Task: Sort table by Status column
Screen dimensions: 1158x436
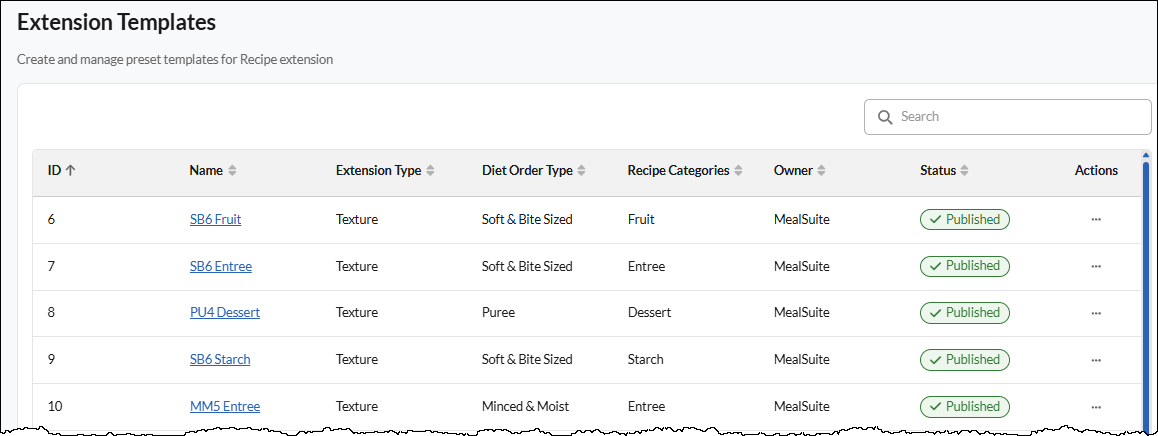Action: tap(965, 171)
